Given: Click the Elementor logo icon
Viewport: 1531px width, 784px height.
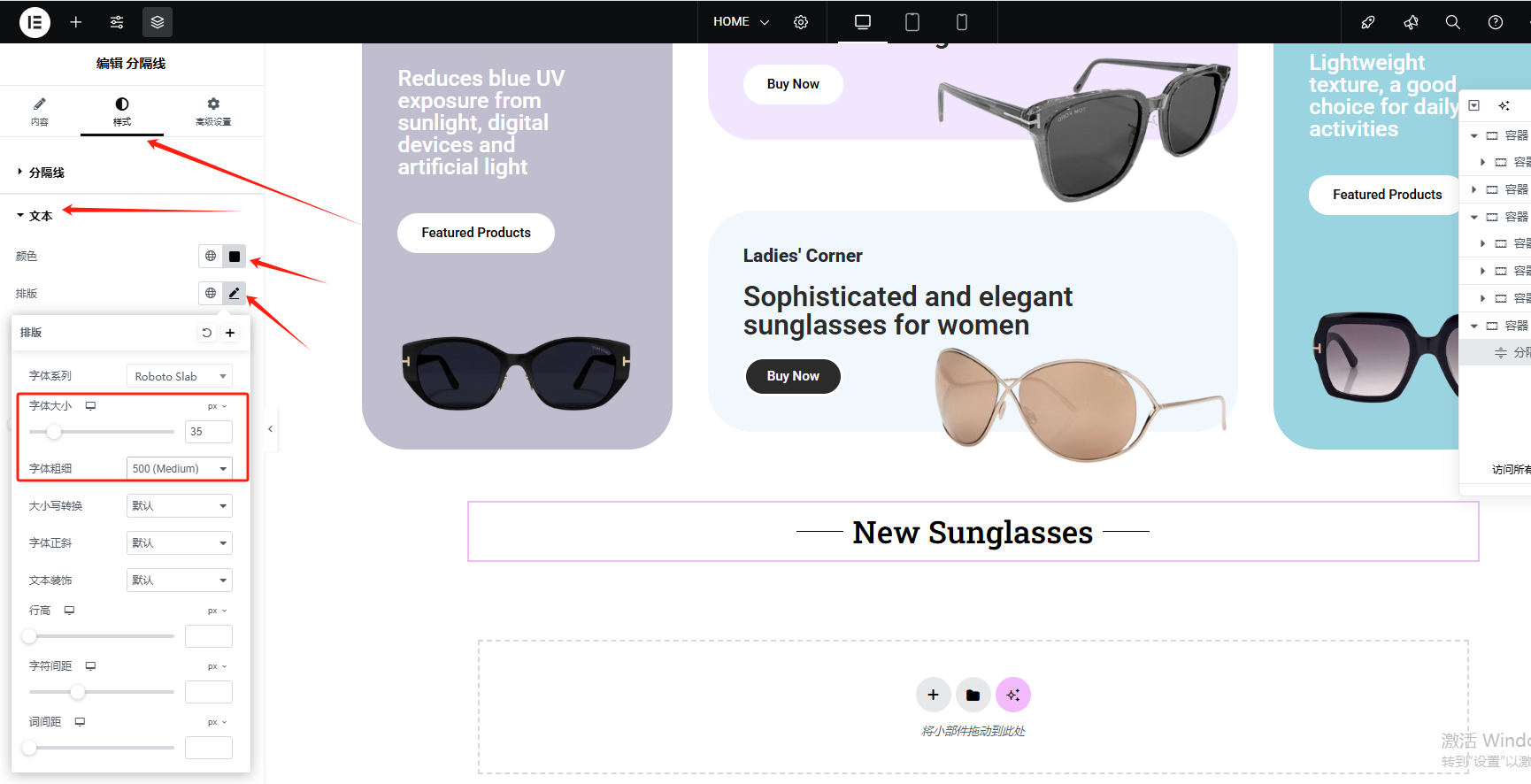Looking at the screenshot, I should 35,22.
